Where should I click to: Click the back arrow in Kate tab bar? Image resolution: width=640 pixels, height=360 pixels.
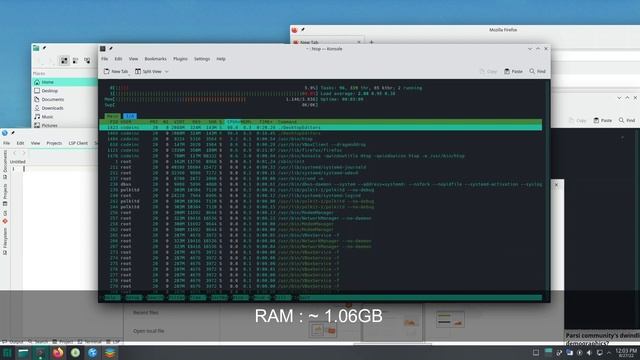point(15,153)
